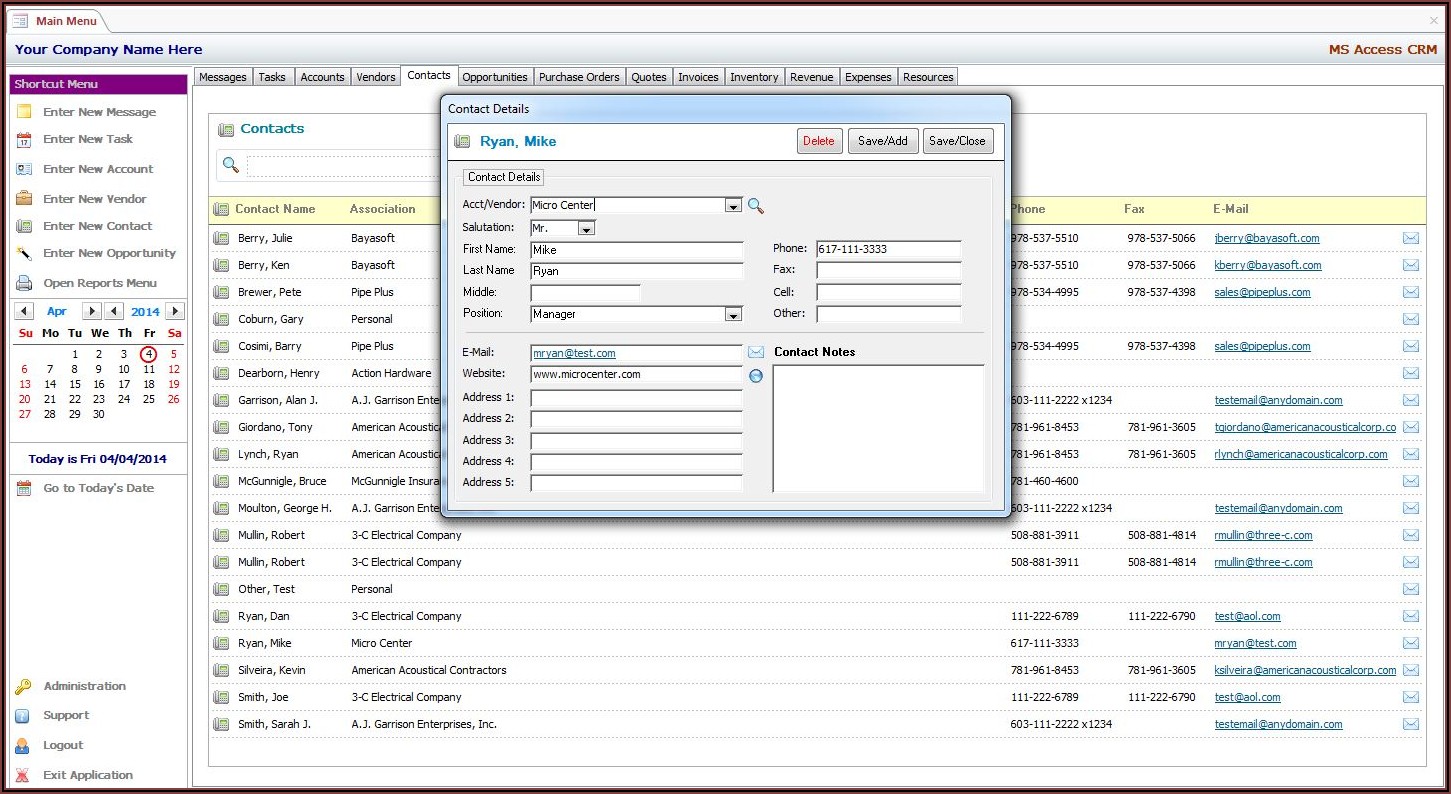
Task: Expand the Acct/Vendor dropdown arrow
Action: (x=733, y=206)
